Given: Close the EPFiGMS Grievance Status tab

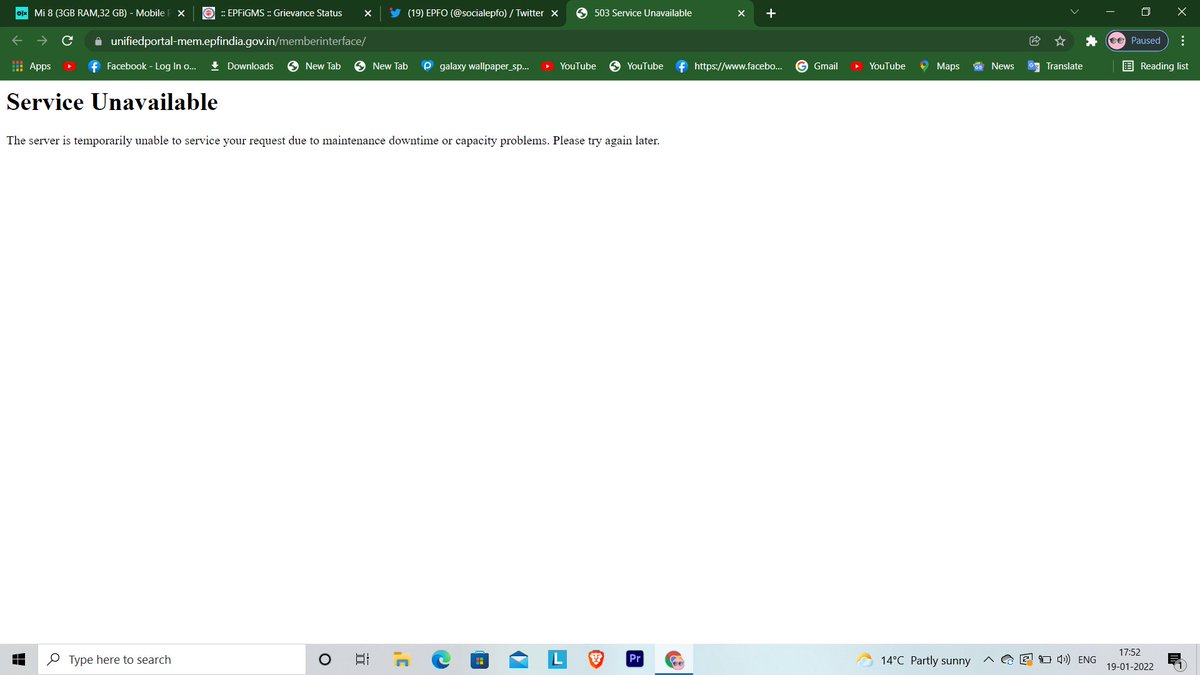Looking at the screenshot, I should click(367, 13).
